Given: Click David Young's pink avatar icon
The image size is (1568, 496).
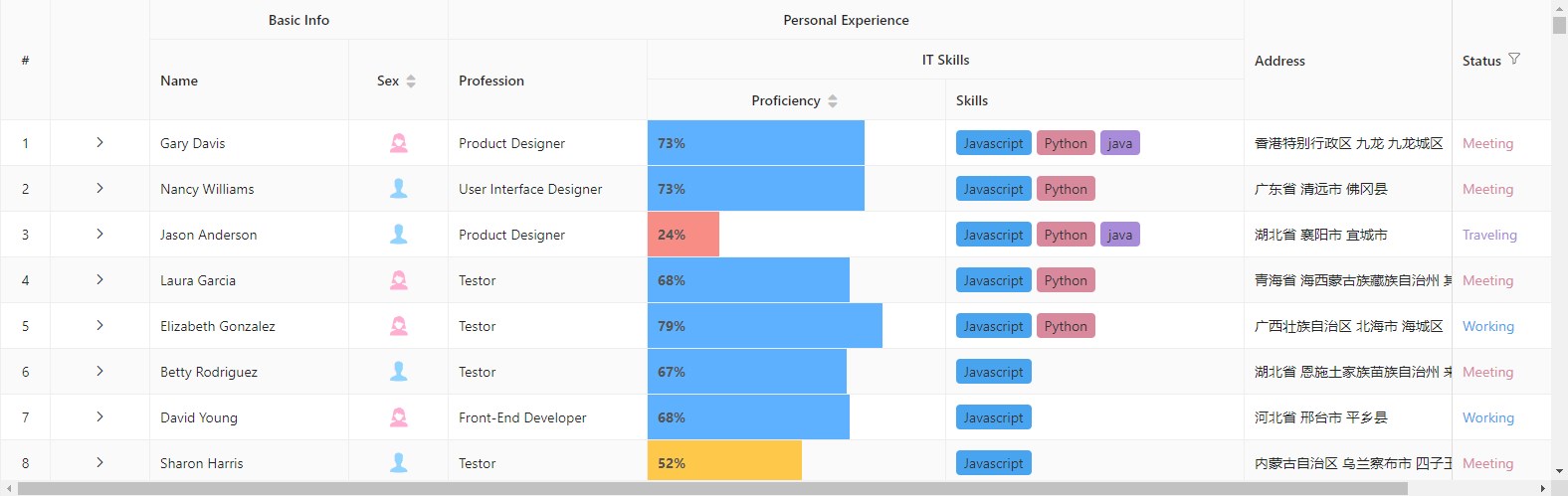Looking at the screenshot, I should pyautogui.click(x=399, y=417).
